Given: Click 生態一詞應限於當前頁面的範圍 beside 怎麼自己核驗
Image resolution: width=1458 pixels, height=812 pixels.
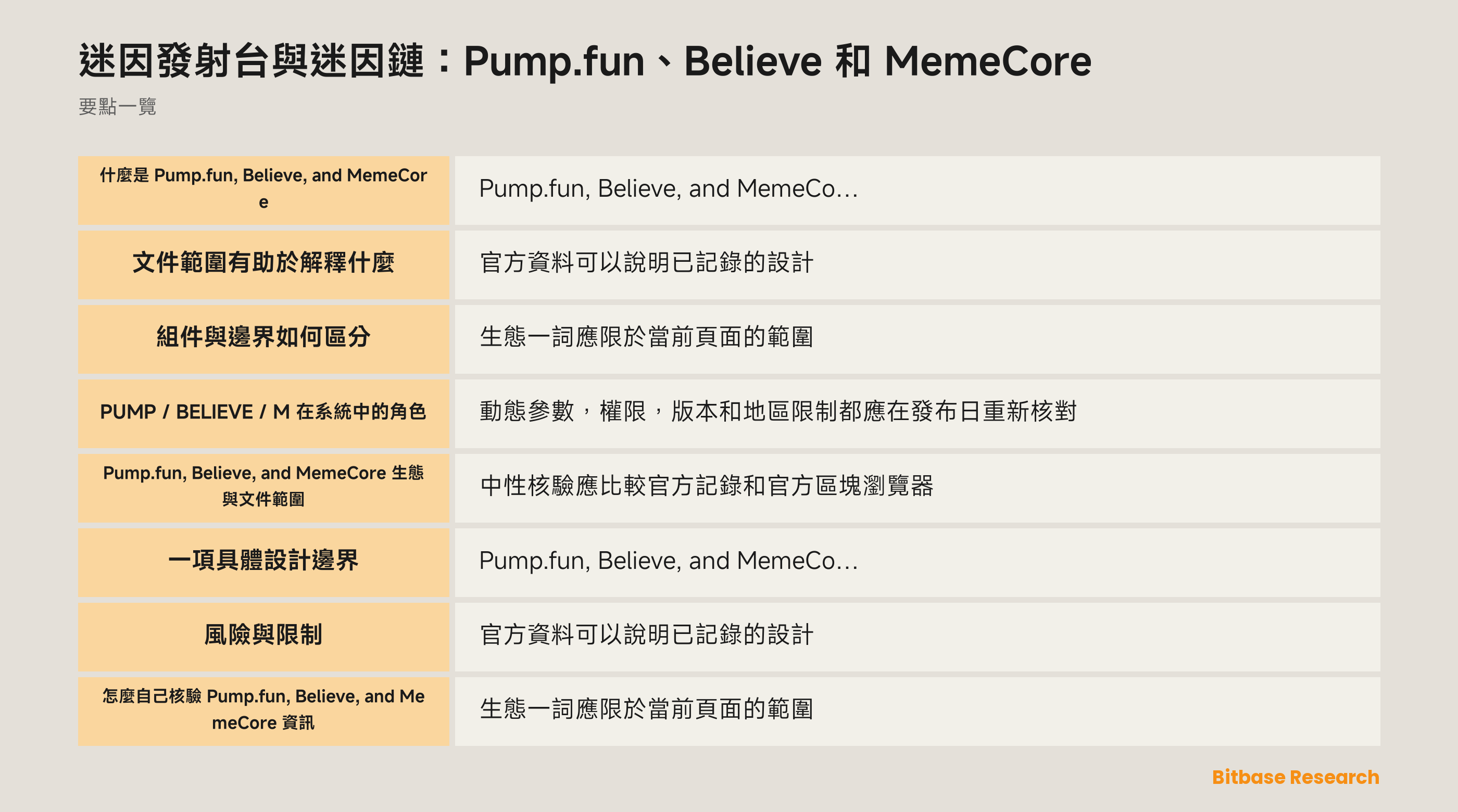Looking at the screenshot, I should click(x=646, y=709).
